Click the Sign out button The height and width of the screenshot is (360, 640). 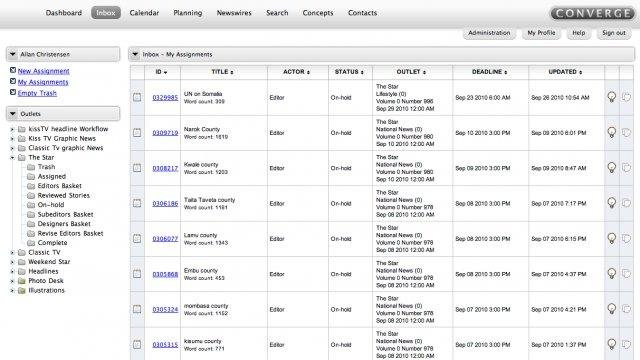(613, 33)
